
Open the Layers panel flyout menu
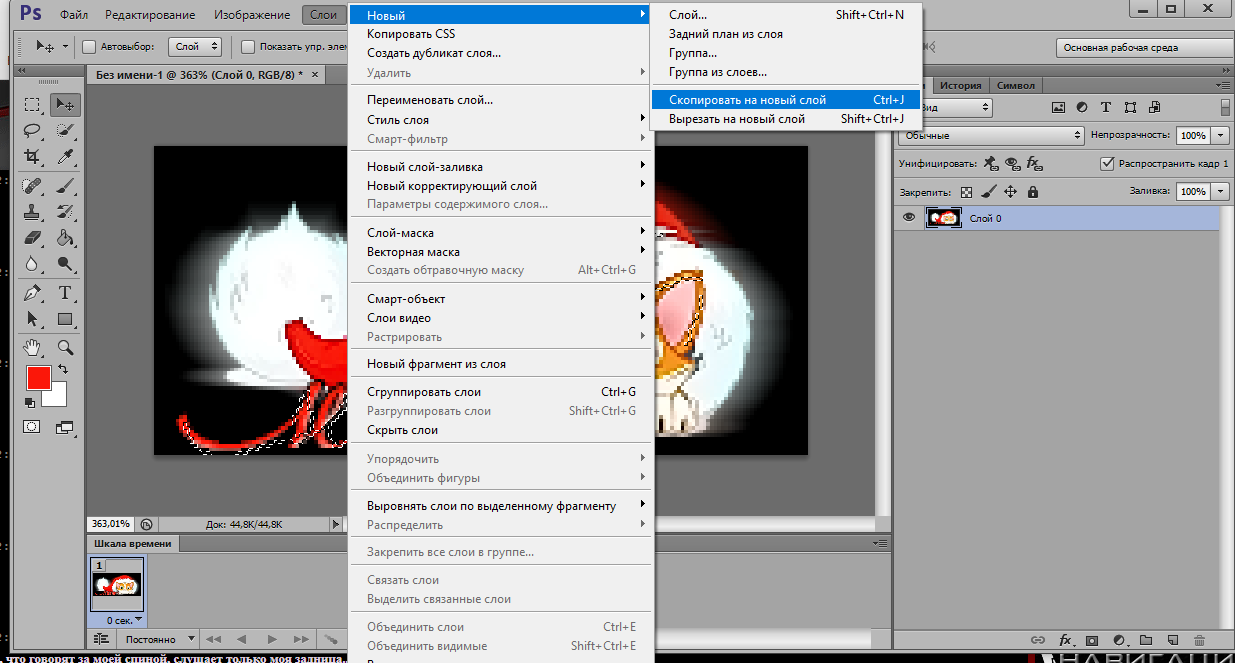coord(1223,85)
